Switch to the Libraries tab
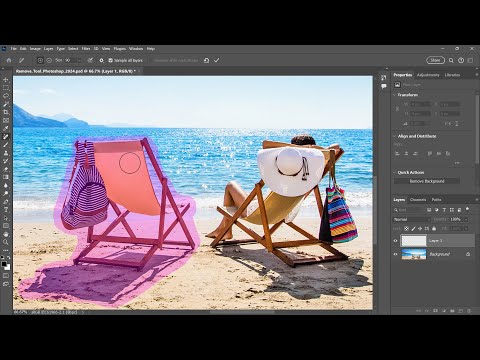 click(x=452, y=75)
